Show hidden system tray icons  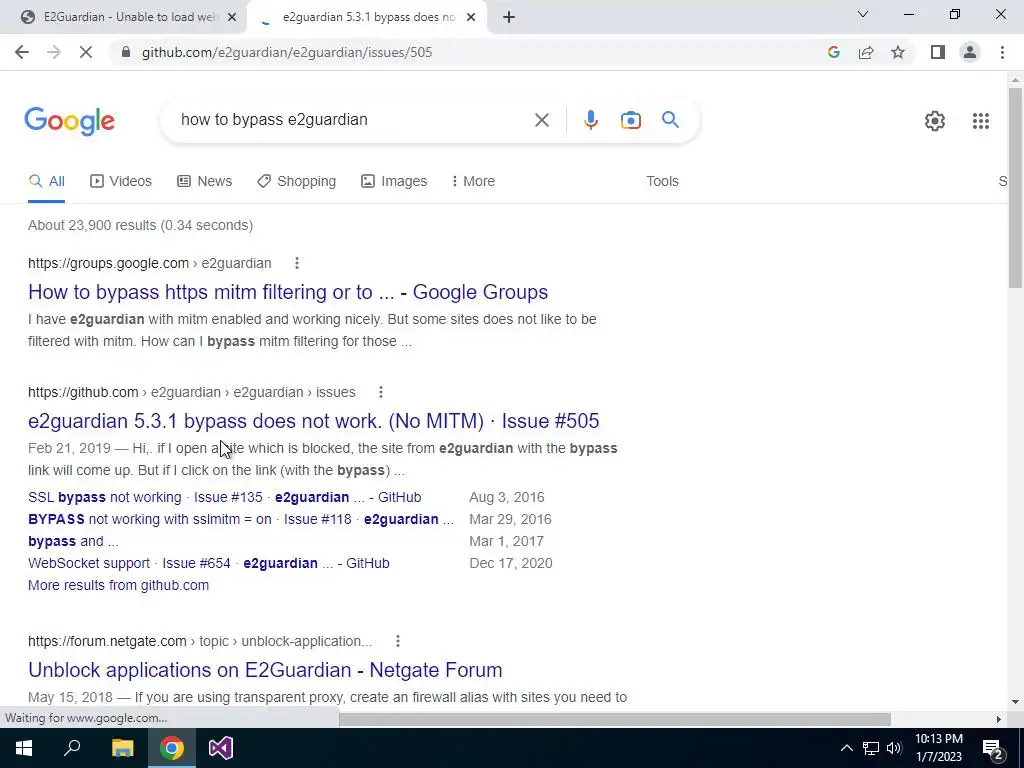coord(846,748)
